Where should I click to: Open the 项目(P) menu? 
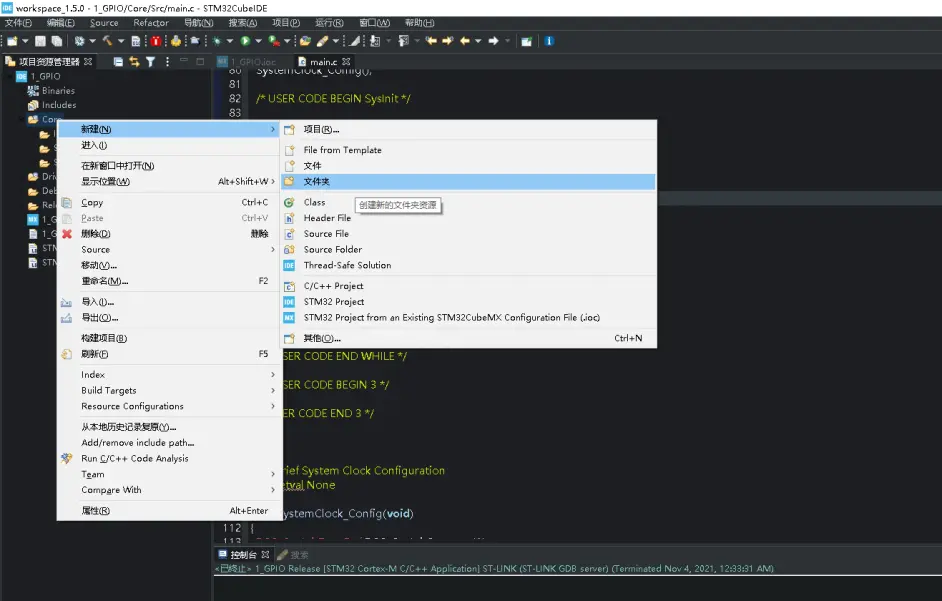coord(286,23)
